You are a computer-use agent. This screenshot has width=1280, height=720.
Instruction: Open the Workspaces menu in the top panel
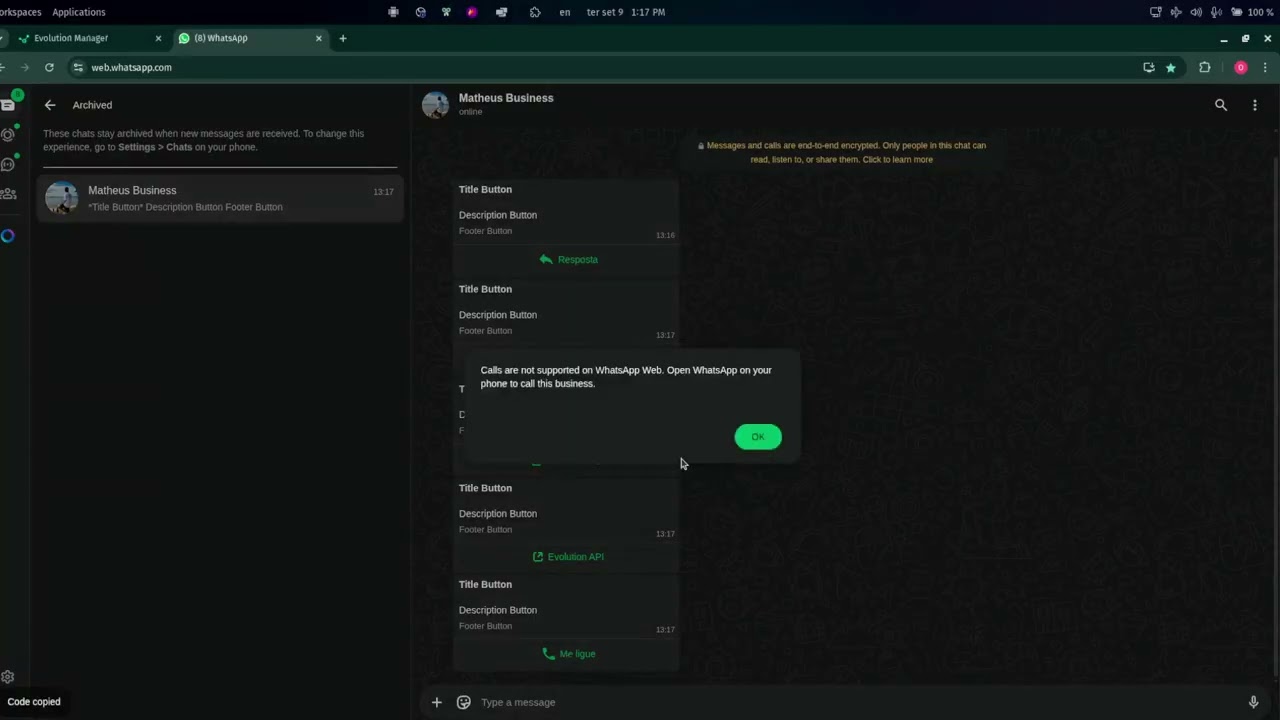[x=20, y=12]
